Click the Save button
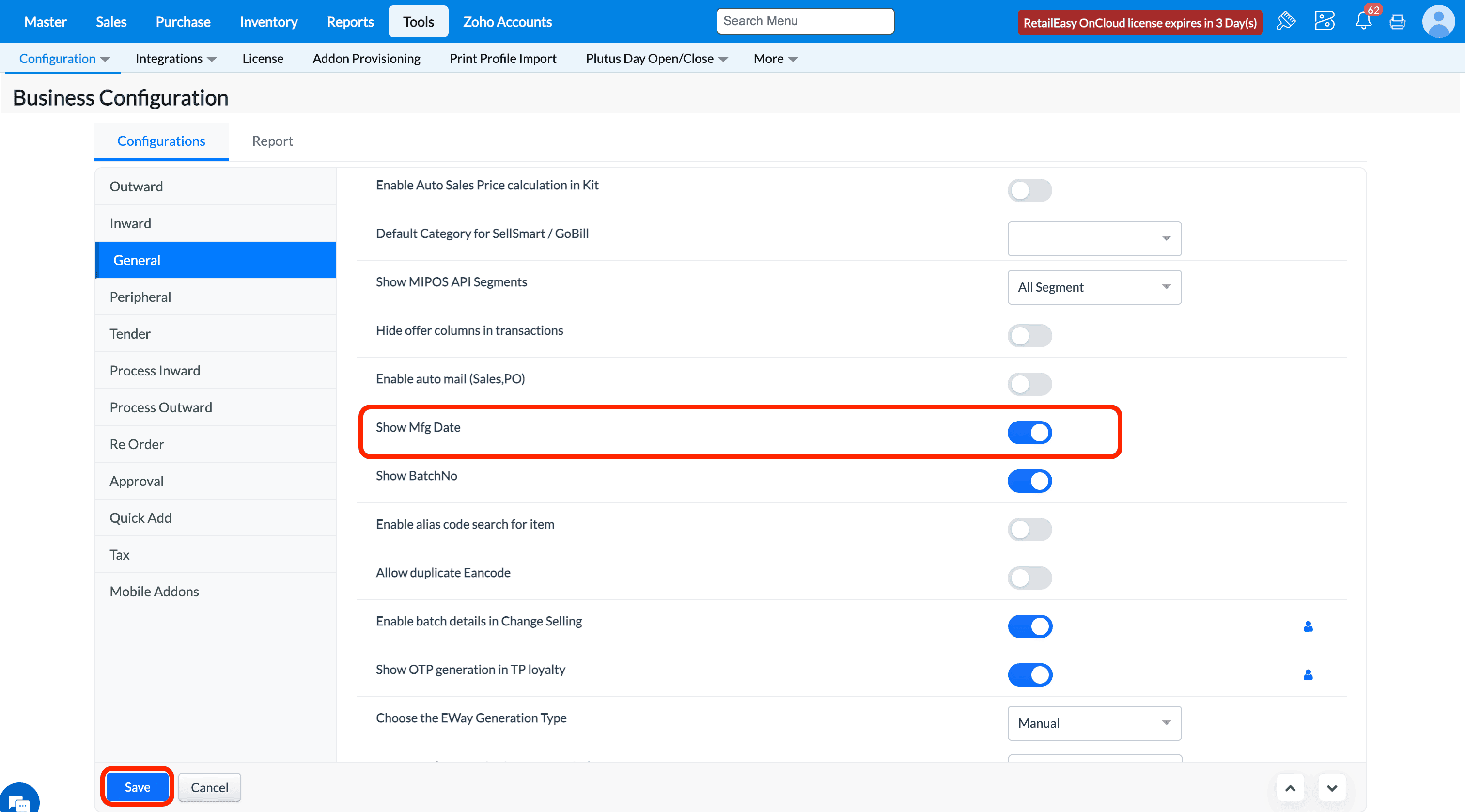1465x812 pixels. click(x=137, y=787)
